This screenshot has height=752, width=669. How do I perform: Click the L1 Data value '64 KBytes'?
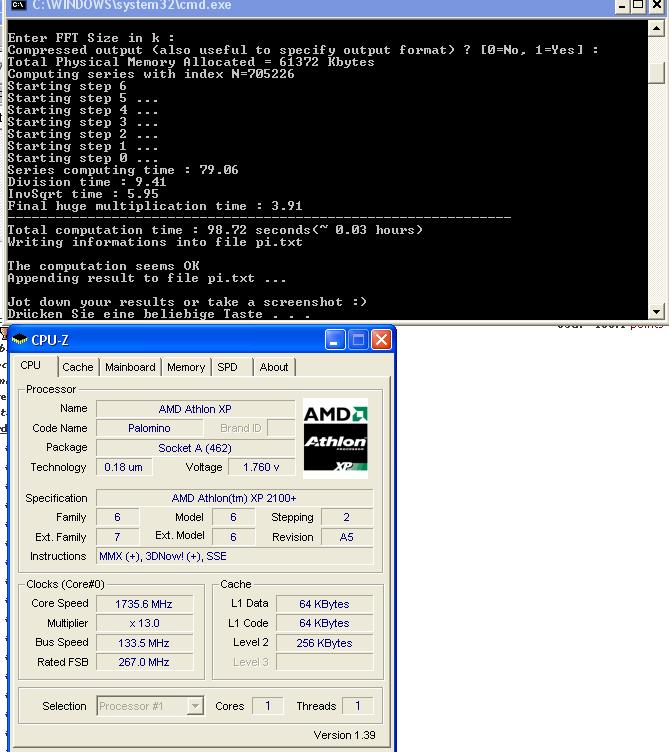324,604
